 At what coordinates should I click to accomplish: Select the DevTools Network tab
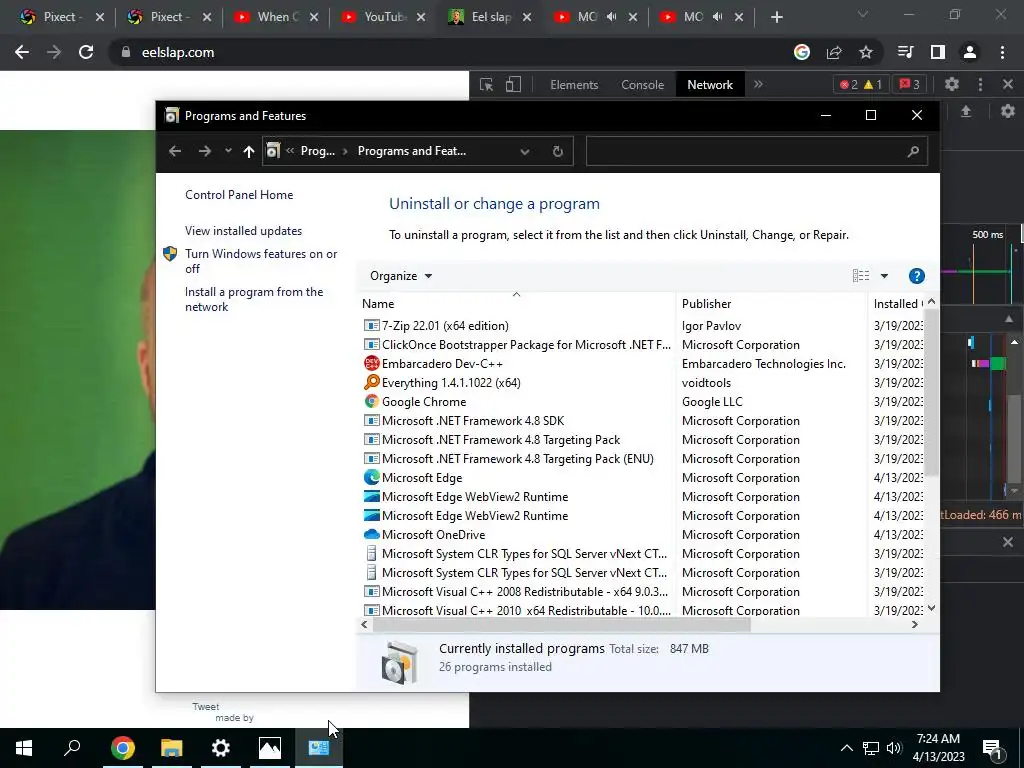(x=710, y=84)
